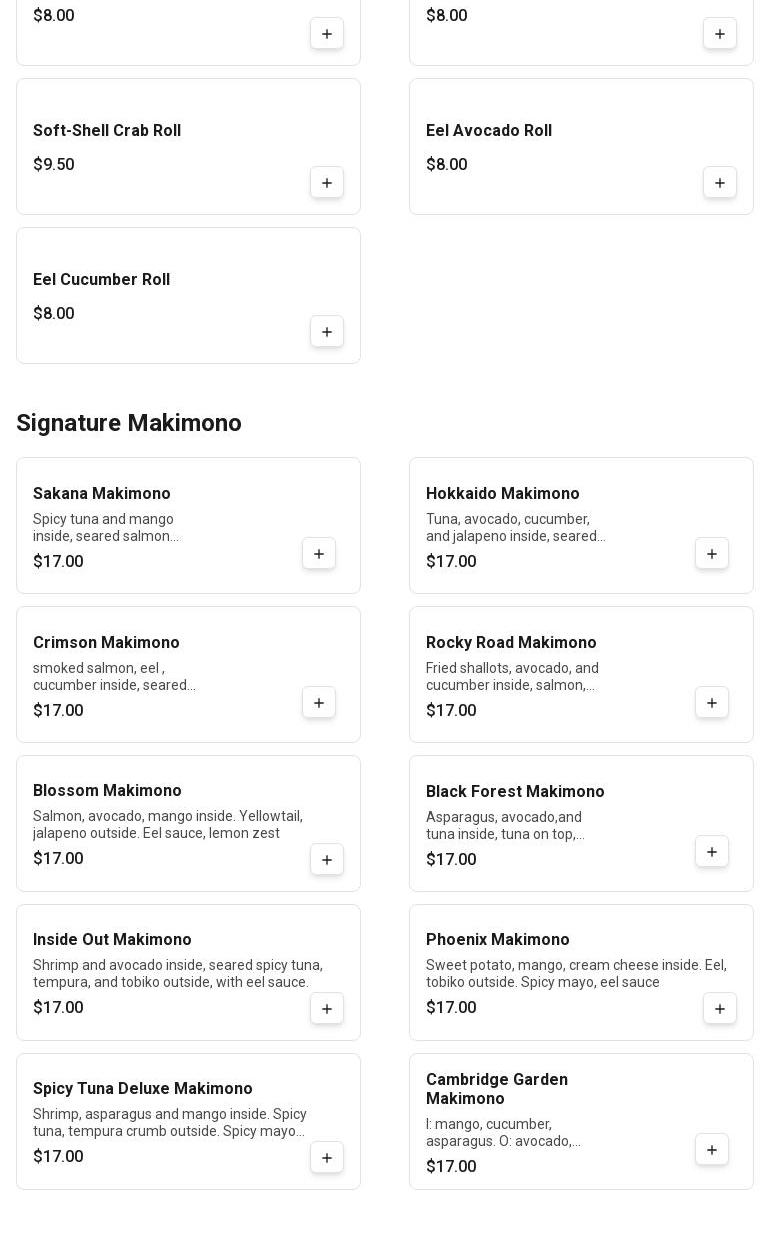View Rocky Road Makimono description text

point(512,677)
